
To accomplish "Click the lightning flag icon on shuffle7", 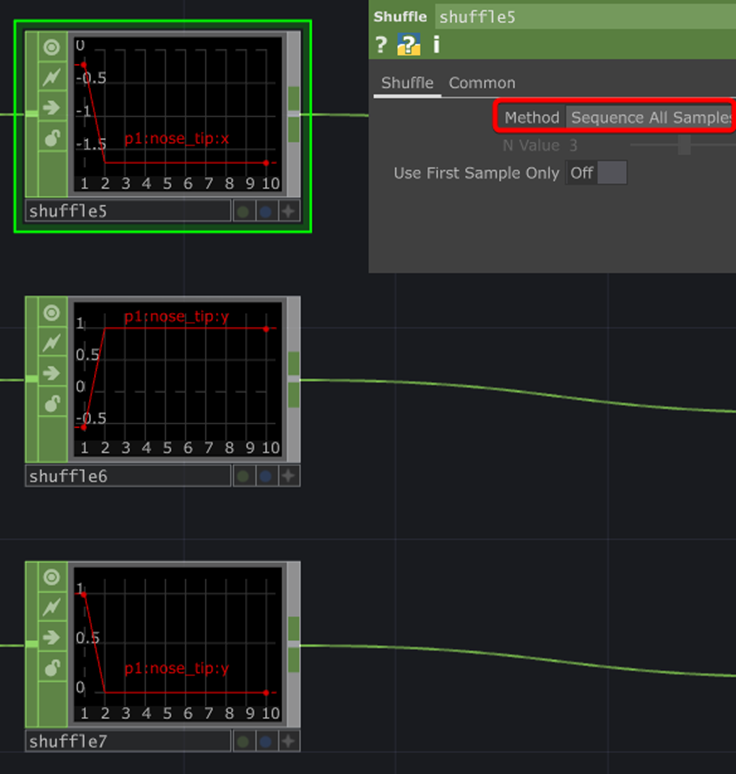I will 51,608.
